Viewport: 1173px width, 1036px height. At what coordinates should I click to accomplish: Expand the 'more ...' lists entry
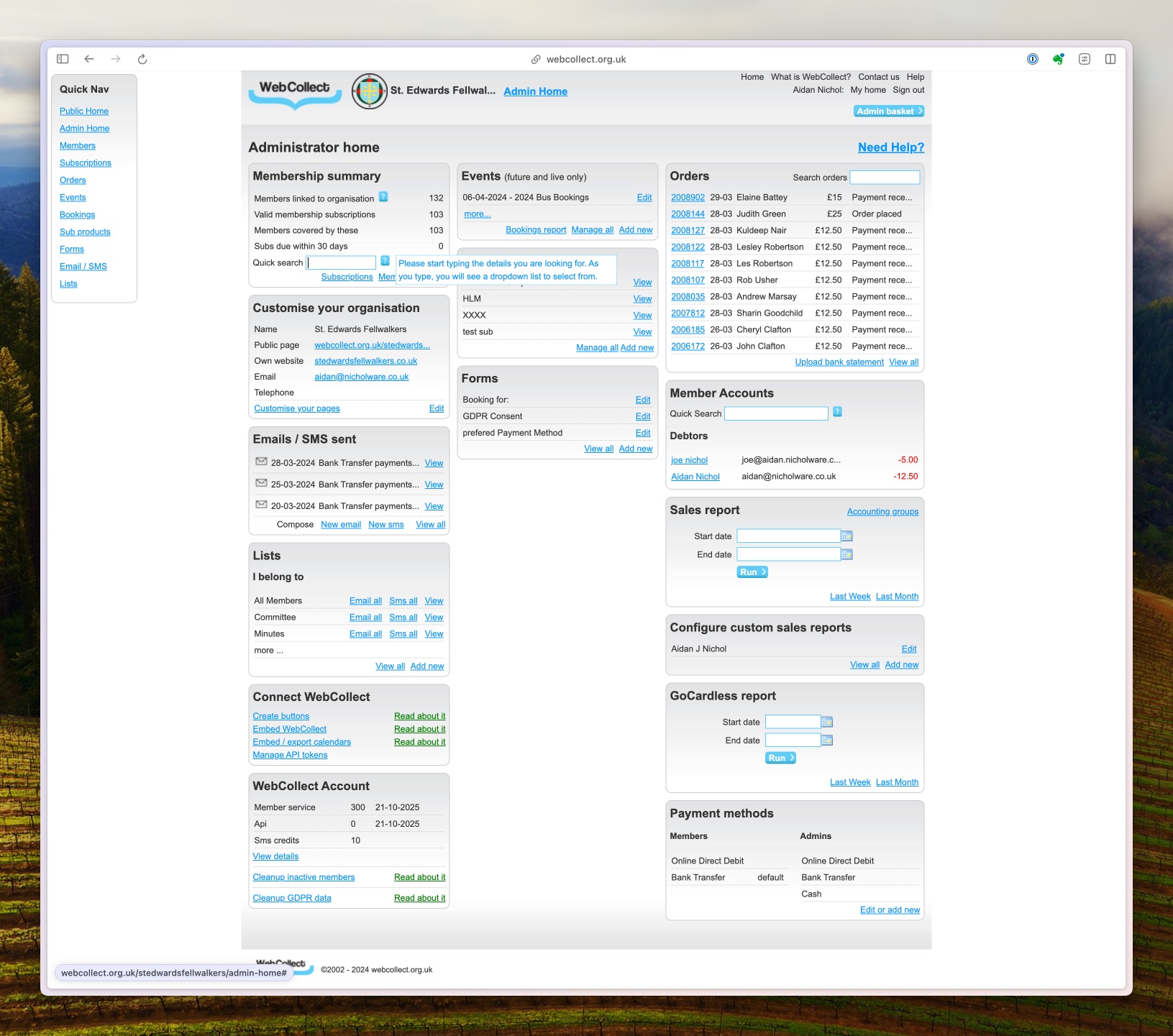(268, 651)
